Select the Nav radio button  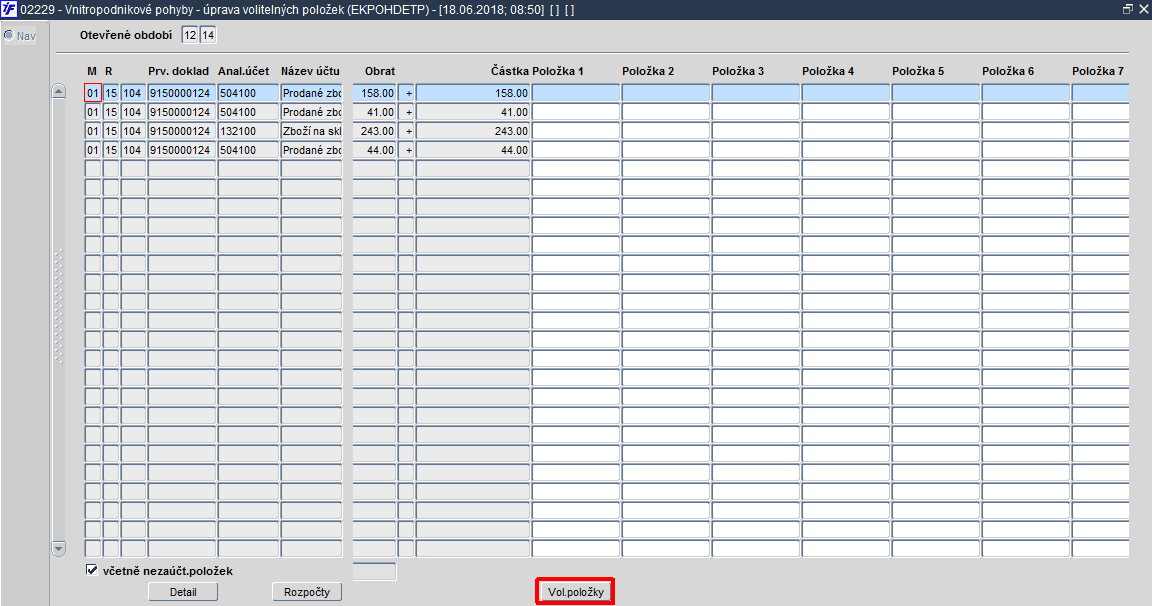coord(9,35)
